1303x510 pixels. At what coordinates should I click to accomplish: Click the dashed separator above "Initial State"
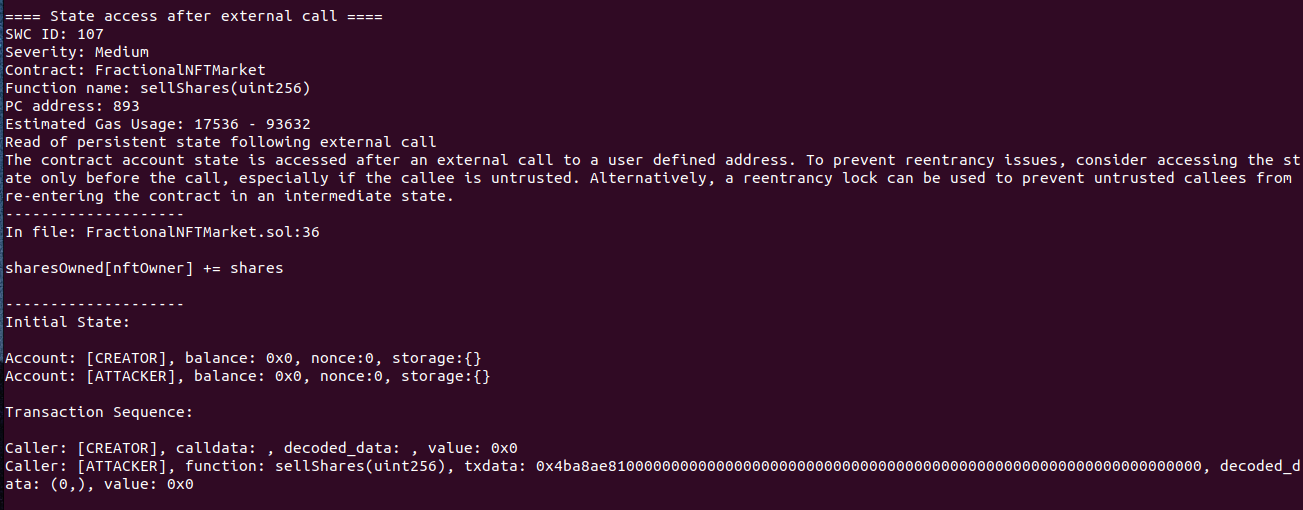94,304
